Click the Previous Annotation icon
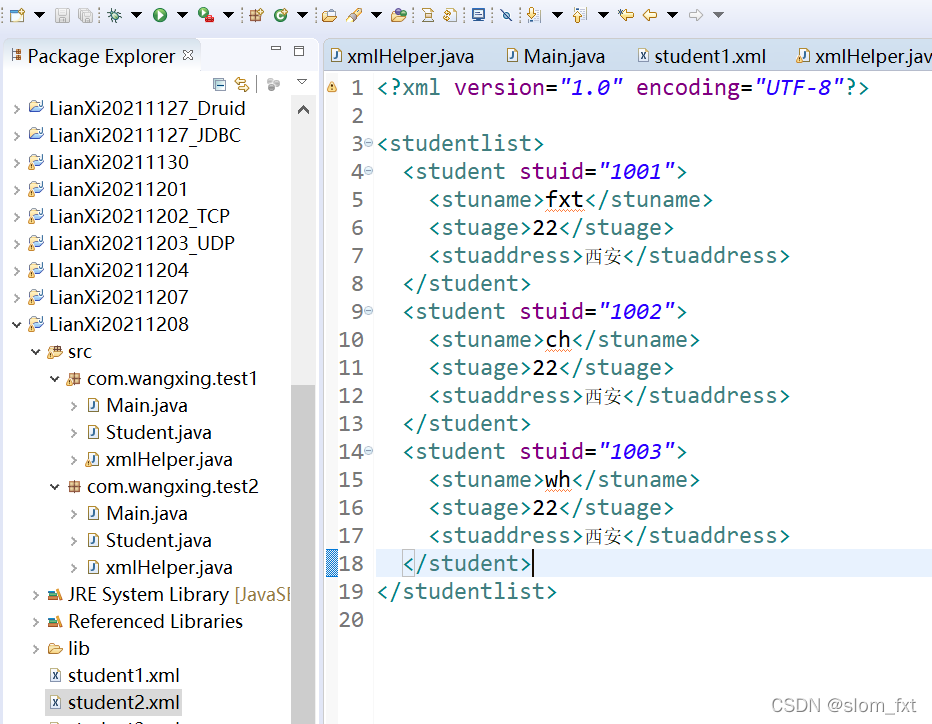Screen dimensions: 932x724 pyautogui.click(x=580, y=15)
